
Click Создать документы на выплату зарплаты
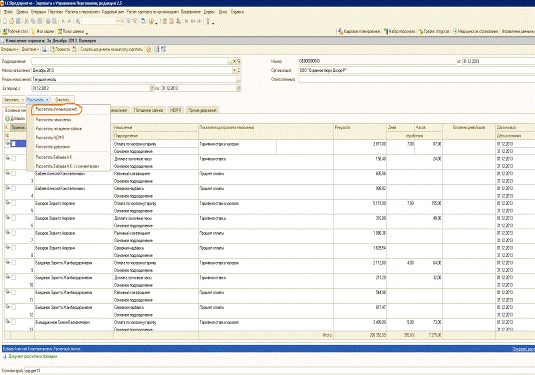click(x=111, y=49)
